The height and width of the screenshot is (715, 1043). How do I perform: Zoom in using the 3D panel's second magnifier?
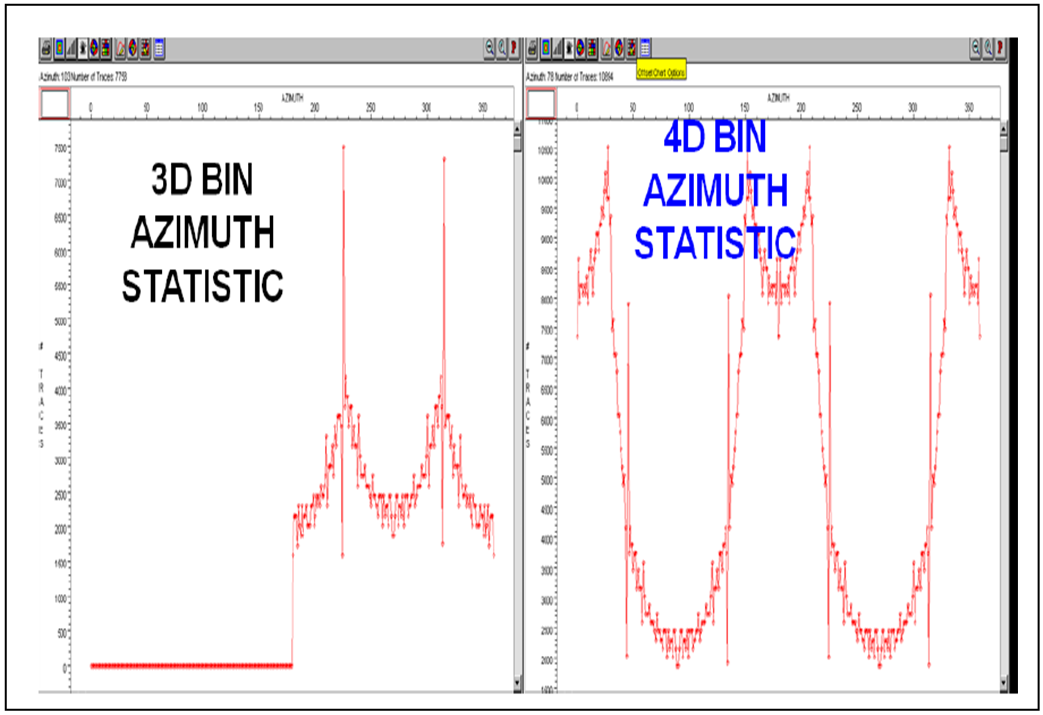coord(502,47)
